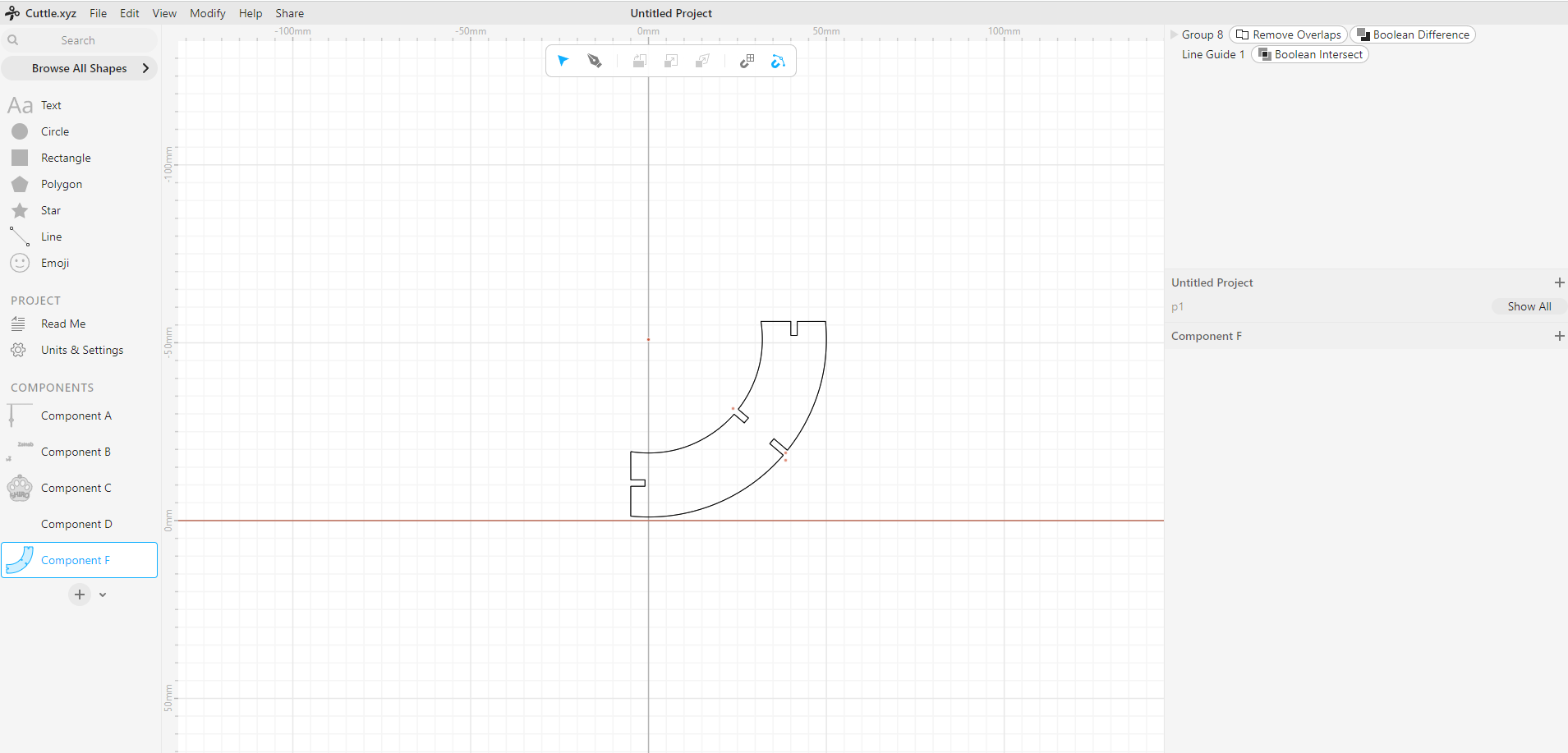
Task: Click the Rotate transform tool icon
Action: point(640,61)
